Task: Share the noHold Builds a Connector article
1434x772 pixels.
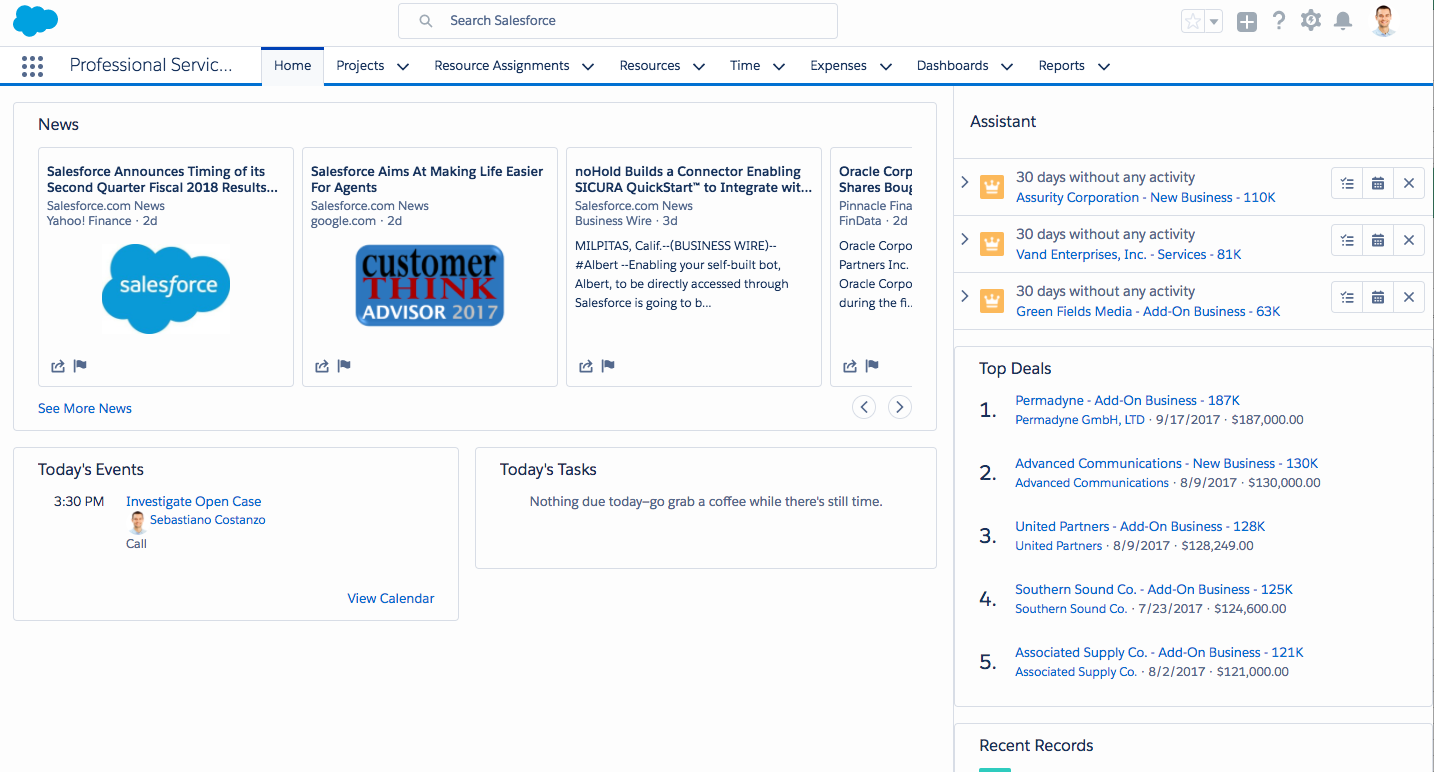Action: [x=586, y=366]
